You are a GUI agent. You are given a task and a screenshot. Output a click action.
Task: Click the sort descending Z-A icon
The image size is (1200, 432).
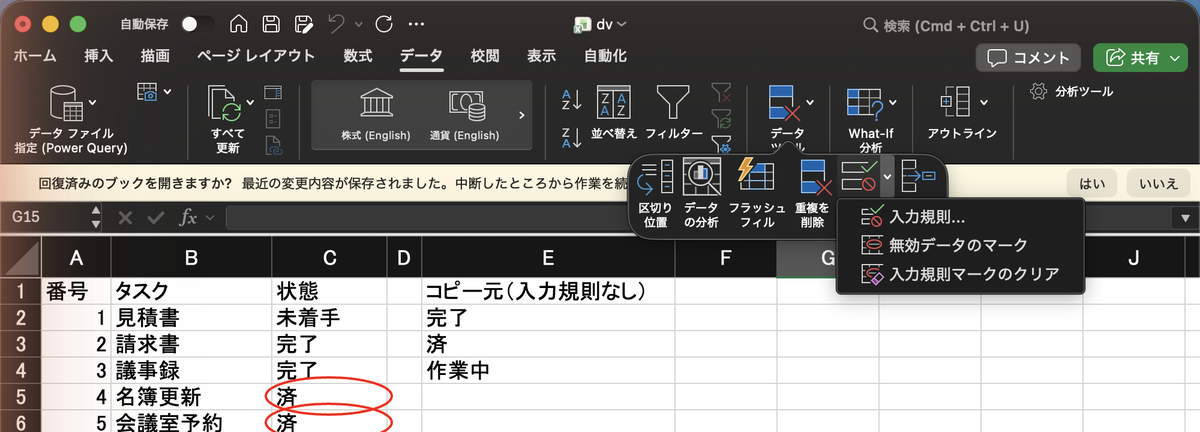572,136
